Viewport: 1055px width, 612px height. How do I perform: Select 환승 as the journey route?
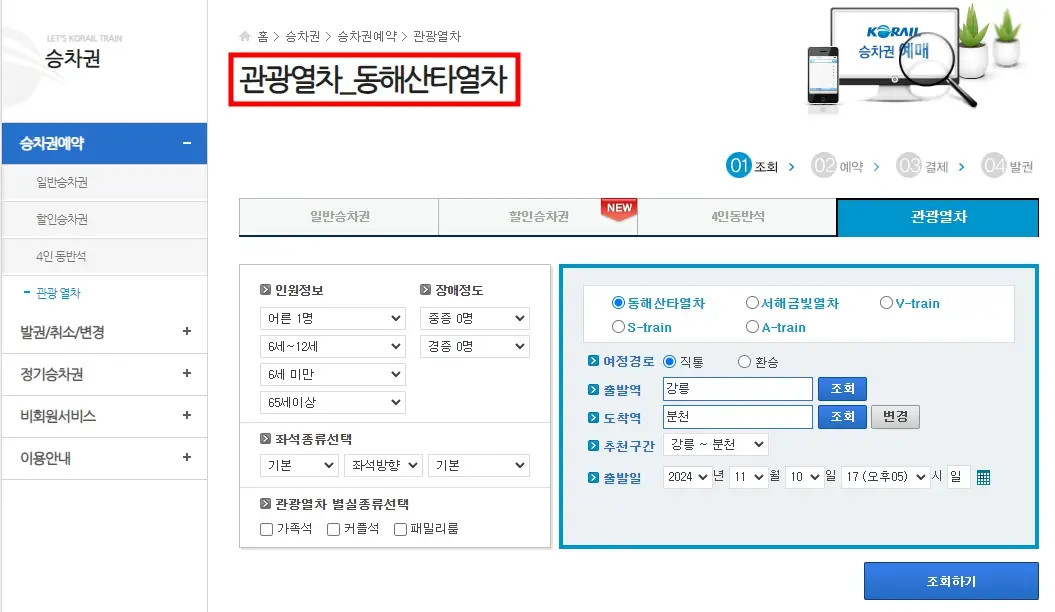(x=744, y=362)
